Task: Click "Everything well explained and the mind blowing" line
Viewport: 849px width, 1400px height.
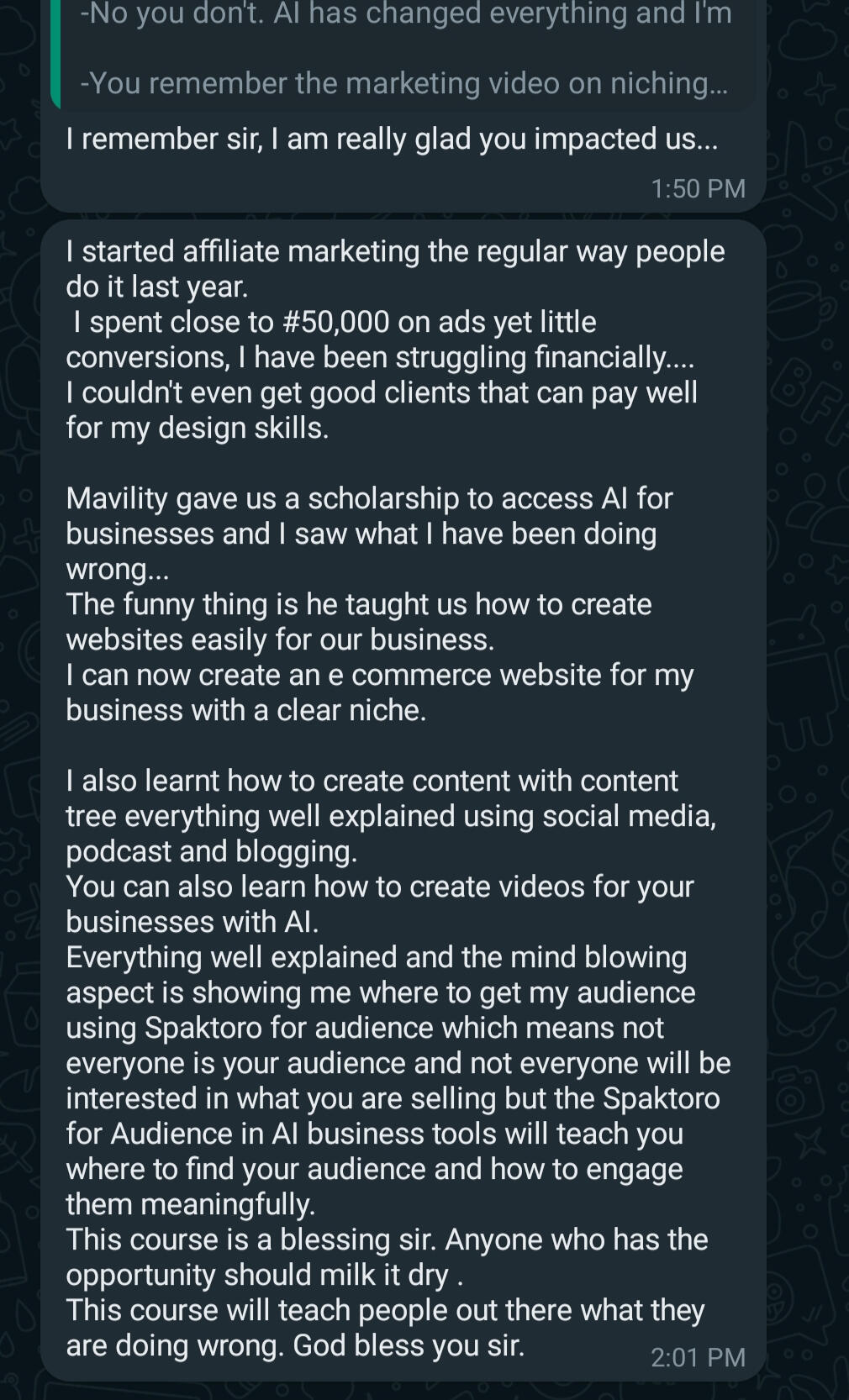Action: [376, 957]
